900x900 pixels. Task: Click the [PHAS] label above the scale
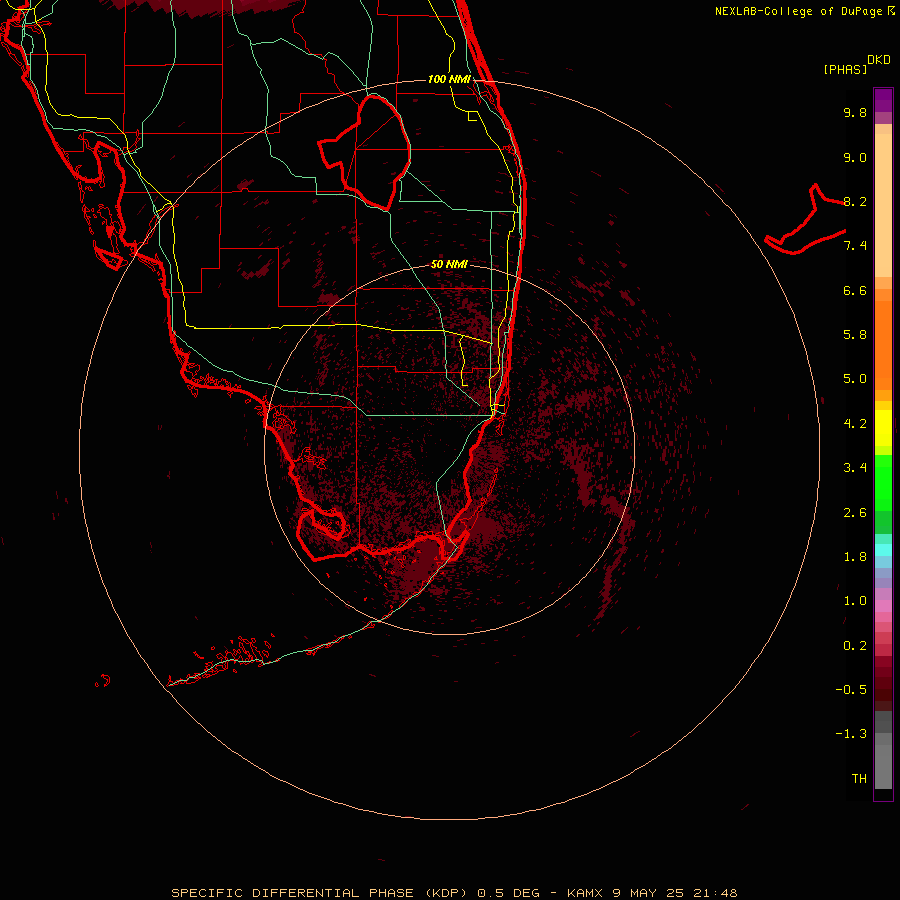(845, 69)
